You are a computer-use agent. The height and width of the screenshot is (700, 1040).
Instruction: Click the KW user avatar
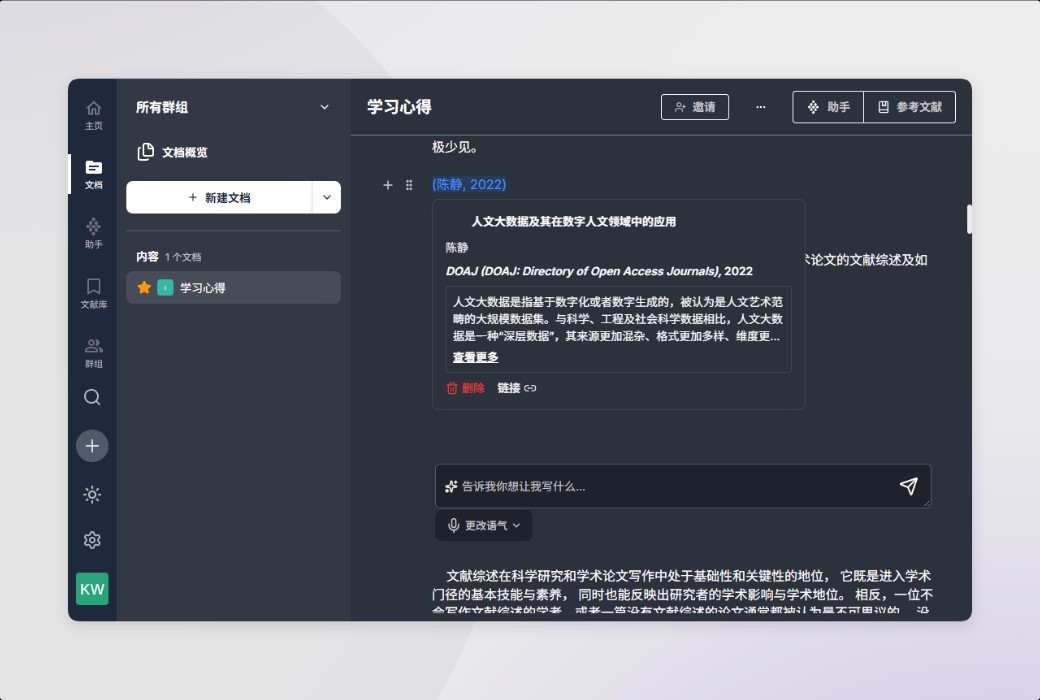pos(92,589)
